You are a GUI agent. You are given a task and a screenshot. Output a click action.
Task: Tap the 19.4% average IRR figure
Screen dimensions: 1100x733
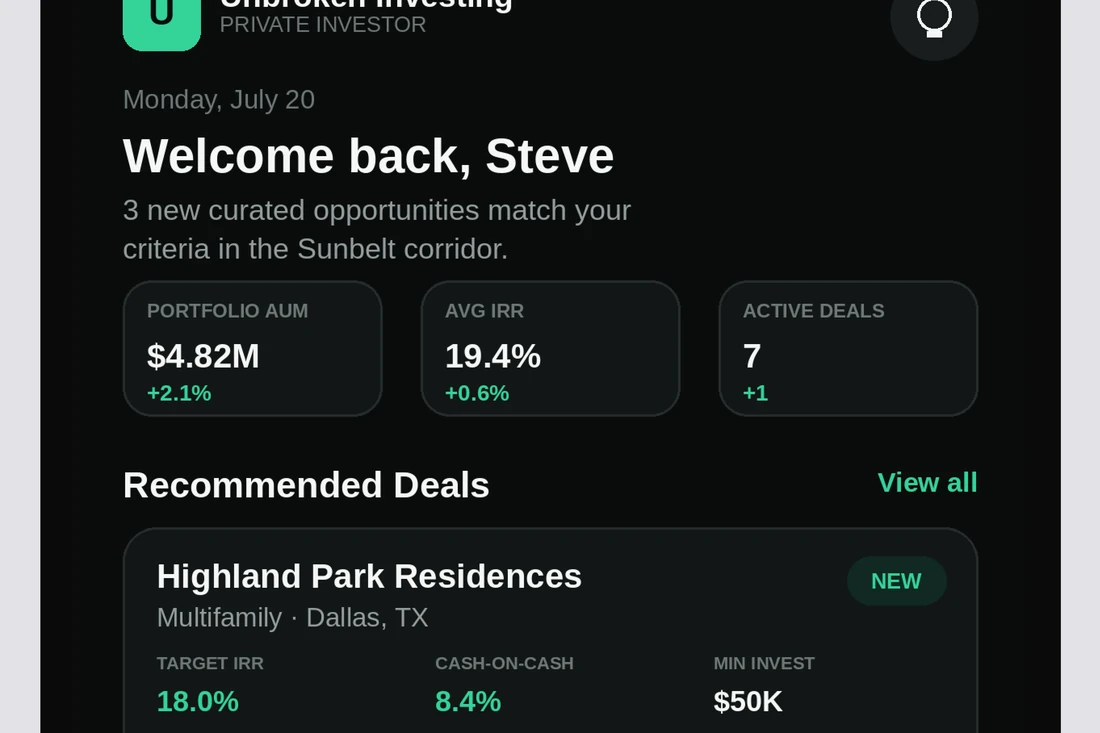coord(493,356)
